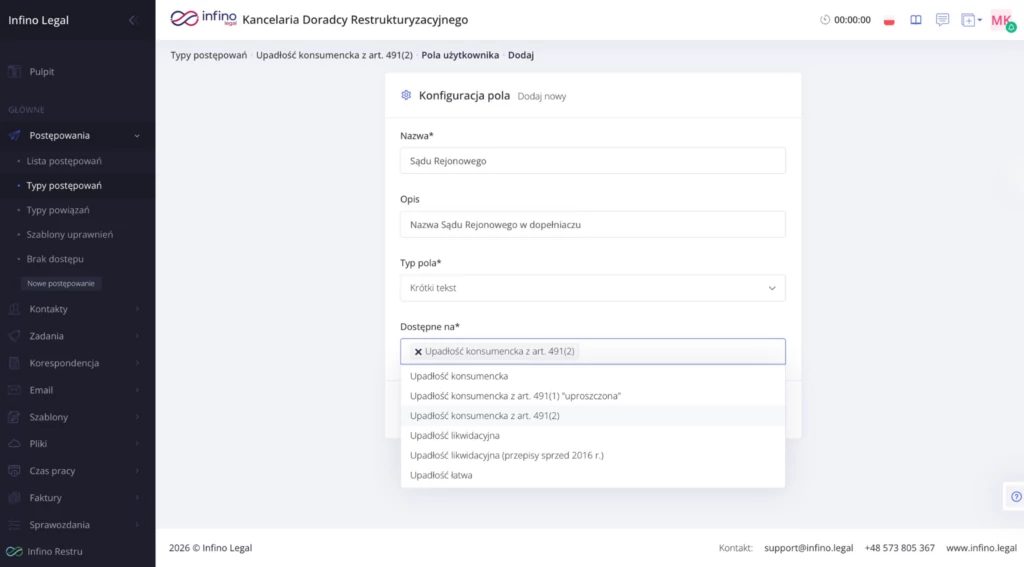Click the timer clock icon

click(x=825, y=20)
